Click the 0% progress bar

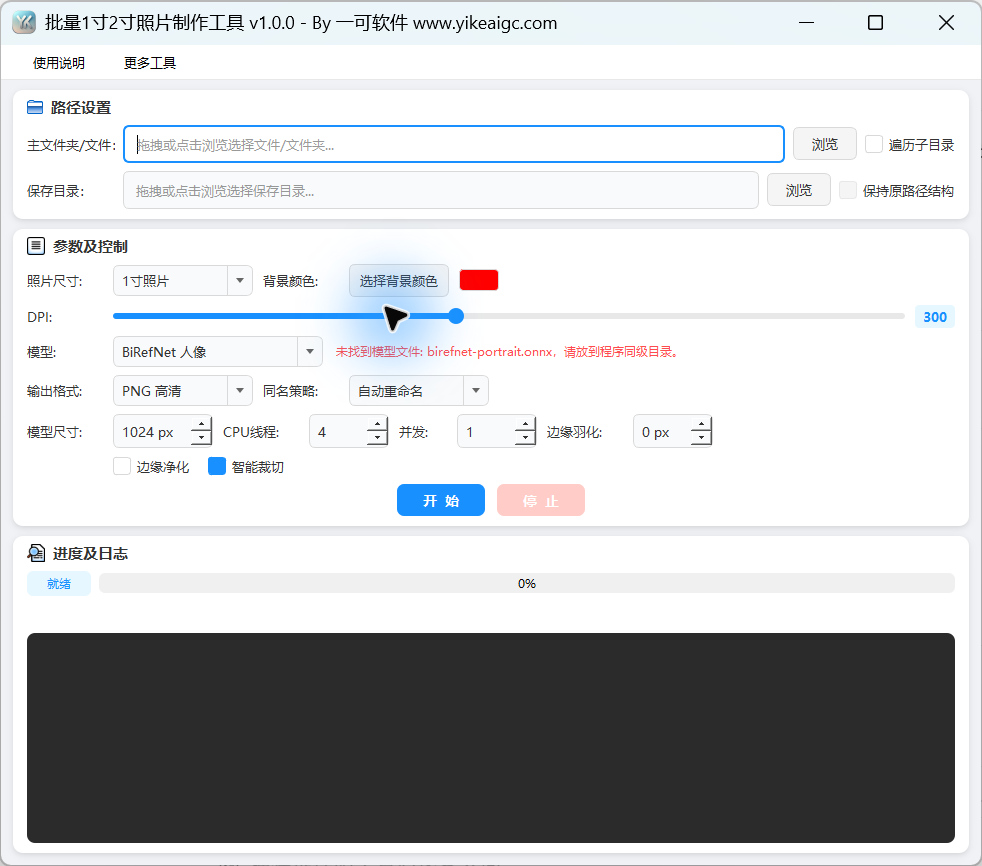coord(527,584)
